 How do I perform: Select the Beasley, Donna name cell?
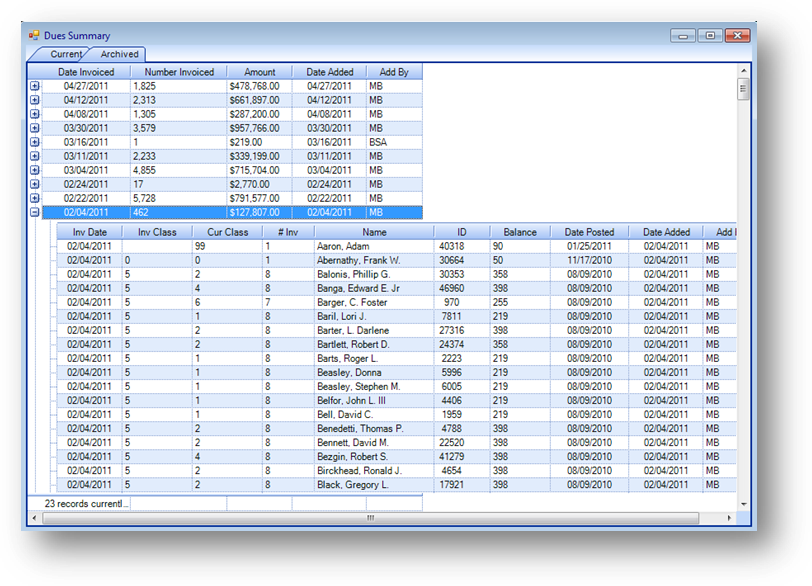click(x=374, y=372)
